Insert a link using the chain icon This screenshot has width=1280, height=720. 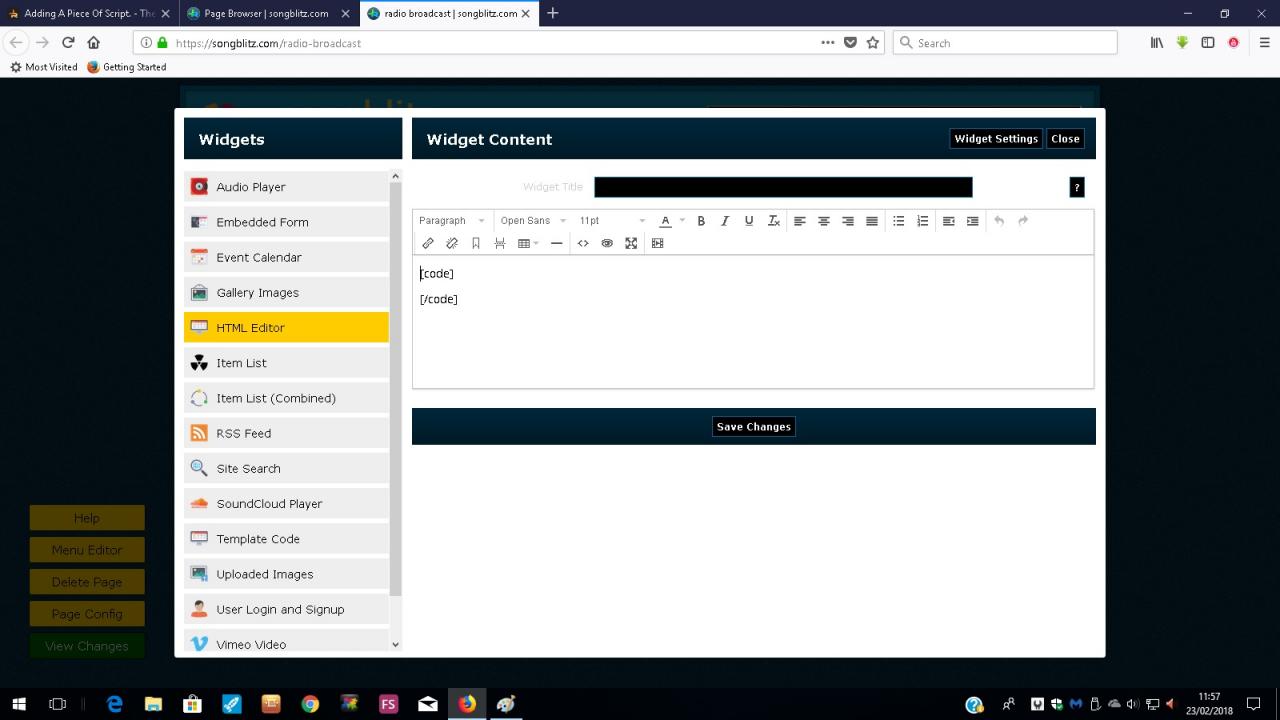(428, 243)
